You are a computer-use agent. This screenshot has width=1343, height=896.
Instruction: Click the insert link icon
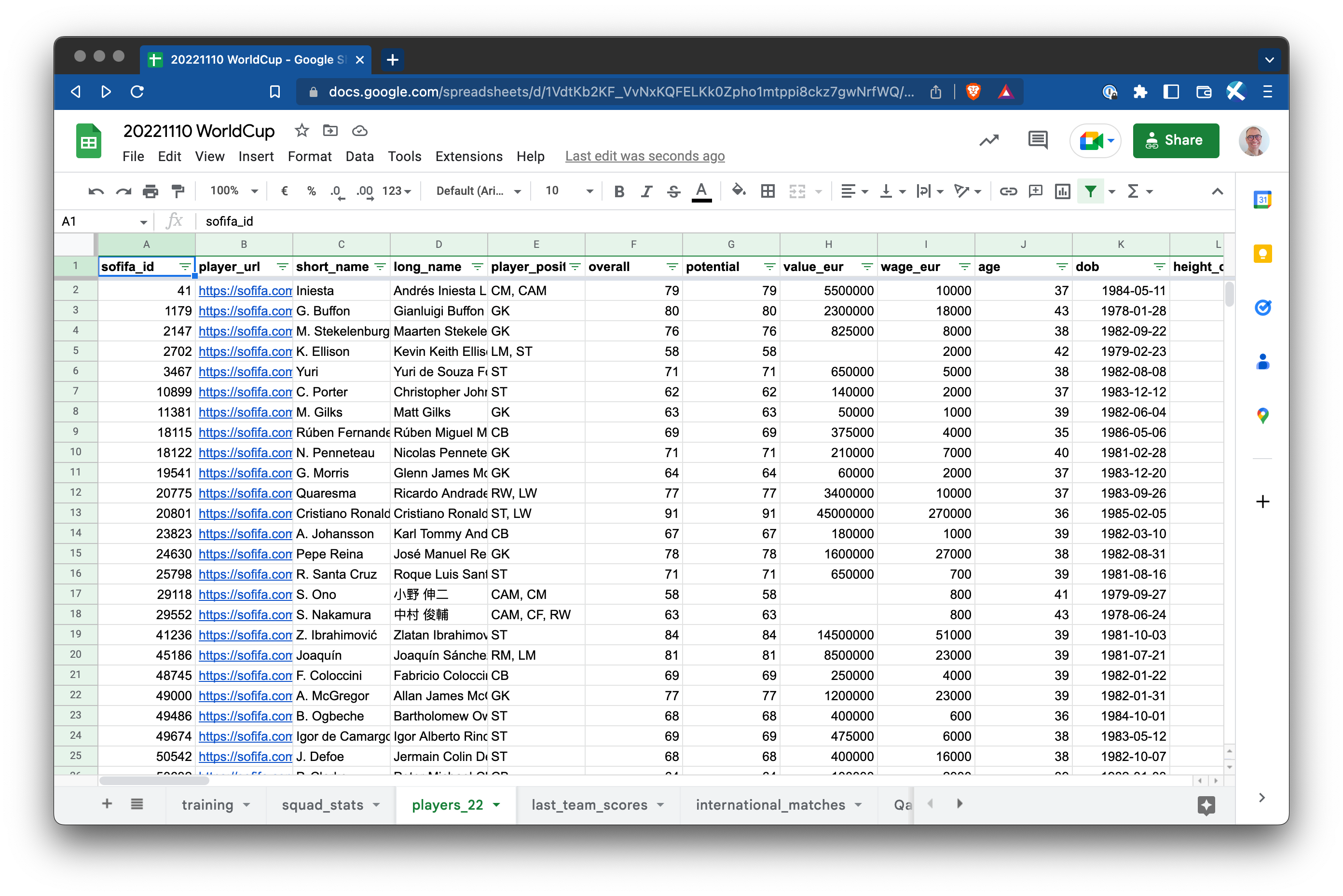point(1008,191)
